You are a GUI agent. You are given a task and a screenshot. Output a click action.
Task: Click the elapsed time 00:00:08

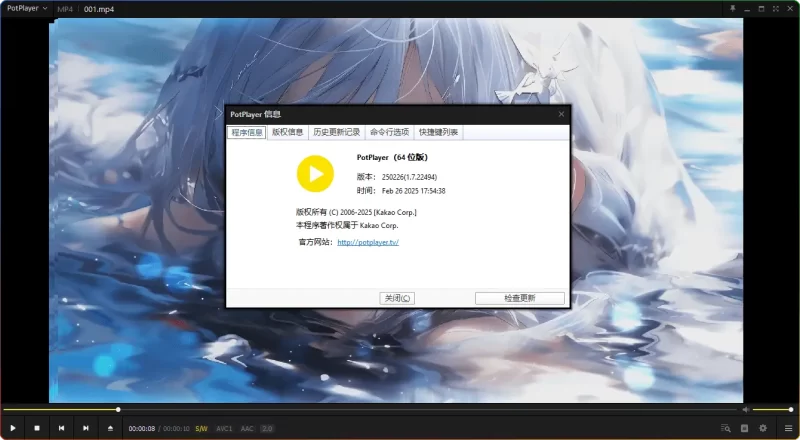pos(142,429)
